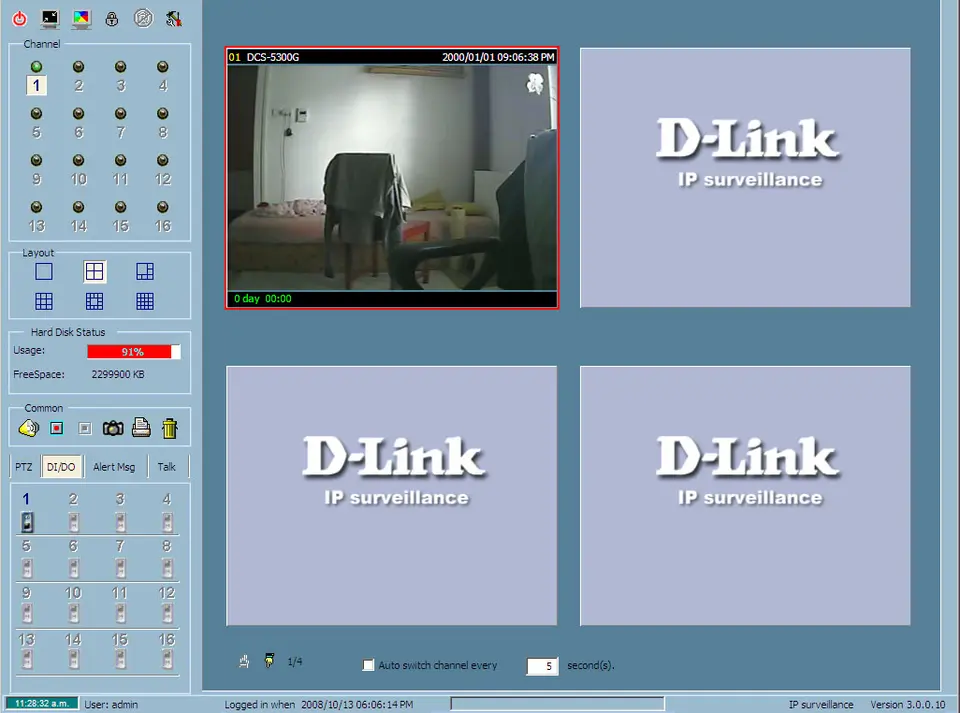The image size is (960, 713).
Task: Start recording with the red record button
Action: (57, 428)
